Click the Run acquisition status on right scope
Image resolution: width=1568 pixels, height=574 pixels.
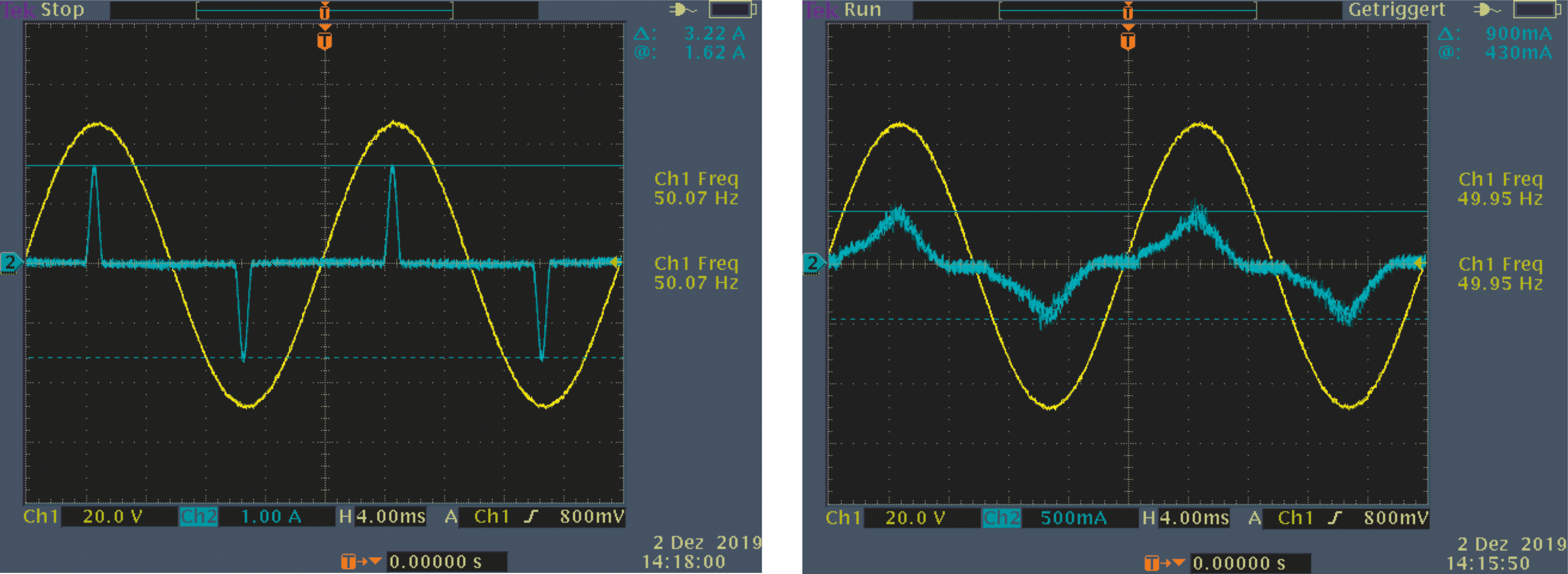(x=862, y=10)
